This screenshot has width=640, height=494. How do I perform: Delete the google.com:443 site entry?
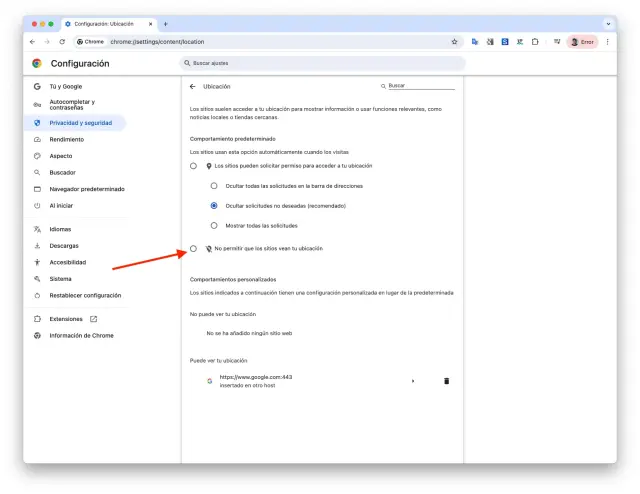click(x=446, y=381)
